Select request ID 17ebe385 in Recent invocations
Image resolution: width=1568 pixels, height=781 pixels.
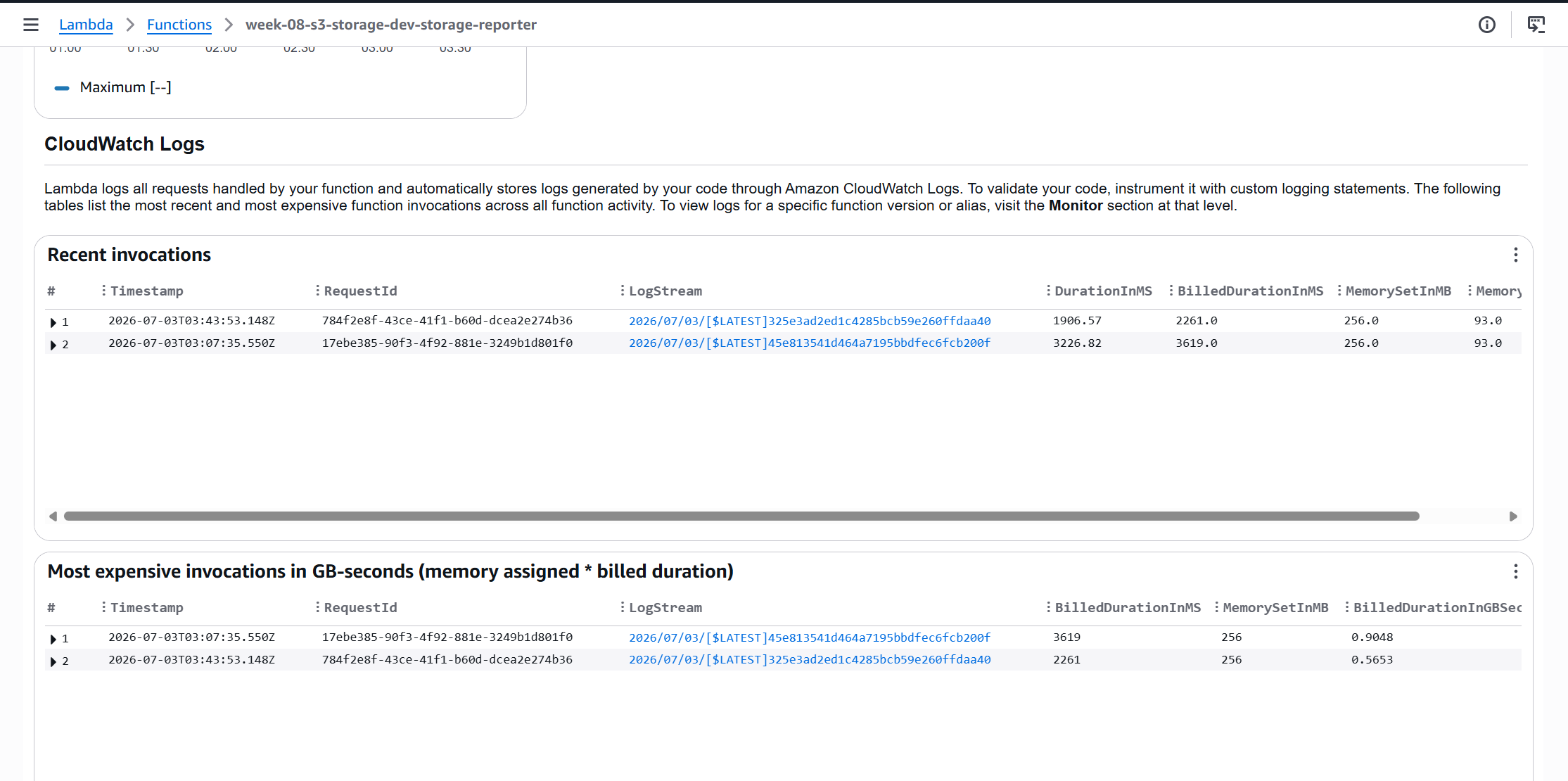coord(447,343)
